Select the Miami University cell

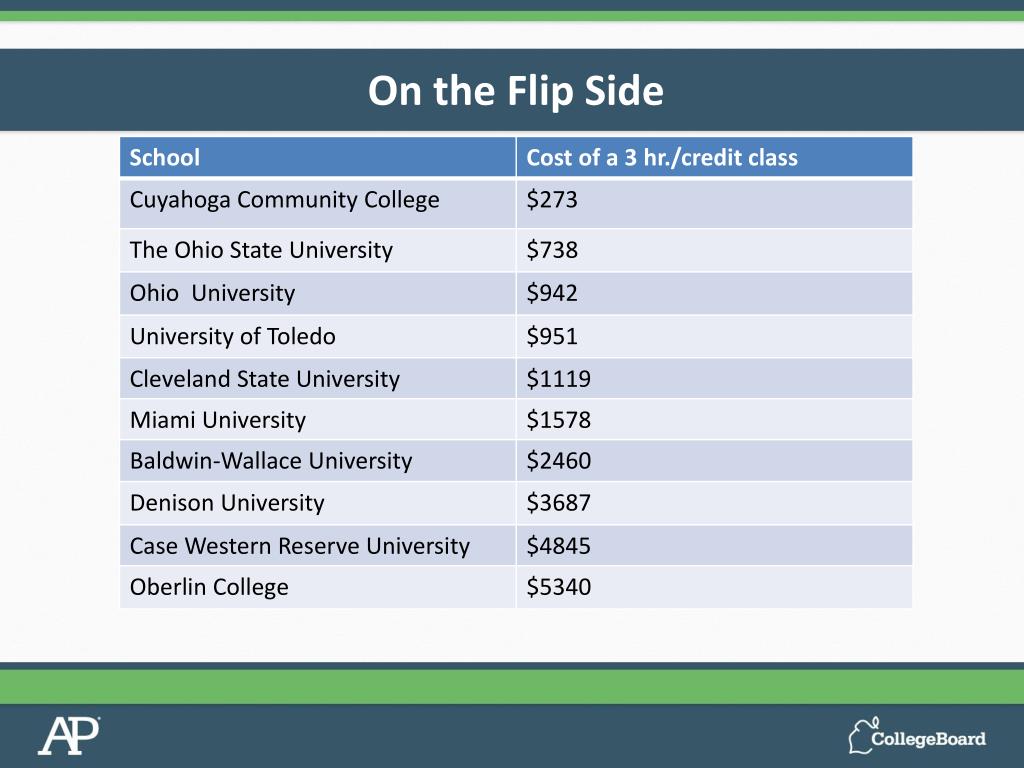[x=218, y=420]
